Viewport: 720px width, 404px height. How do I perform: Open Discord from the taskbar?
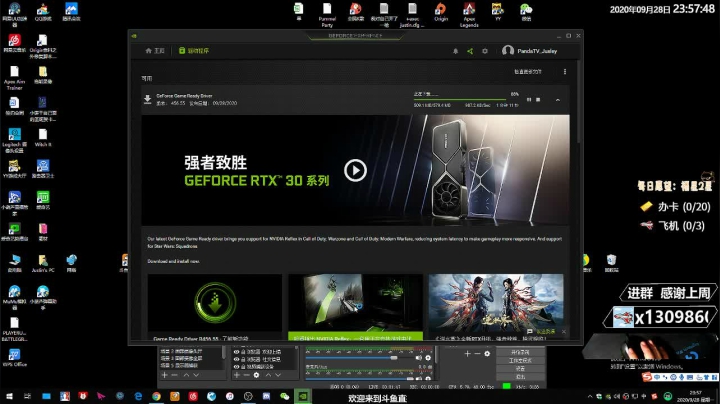point(266,396)
